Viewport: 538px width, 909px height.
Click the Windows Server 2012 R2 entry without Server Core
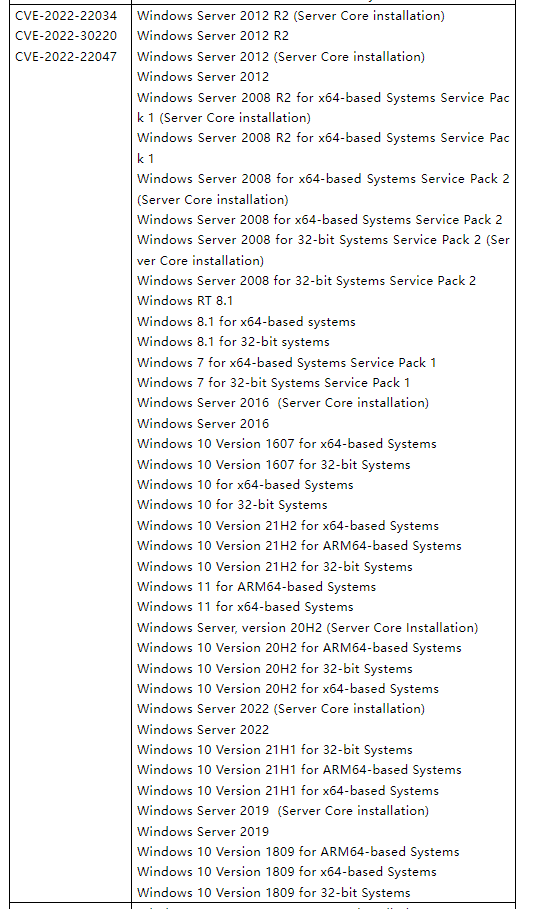(x=213, y=36)
